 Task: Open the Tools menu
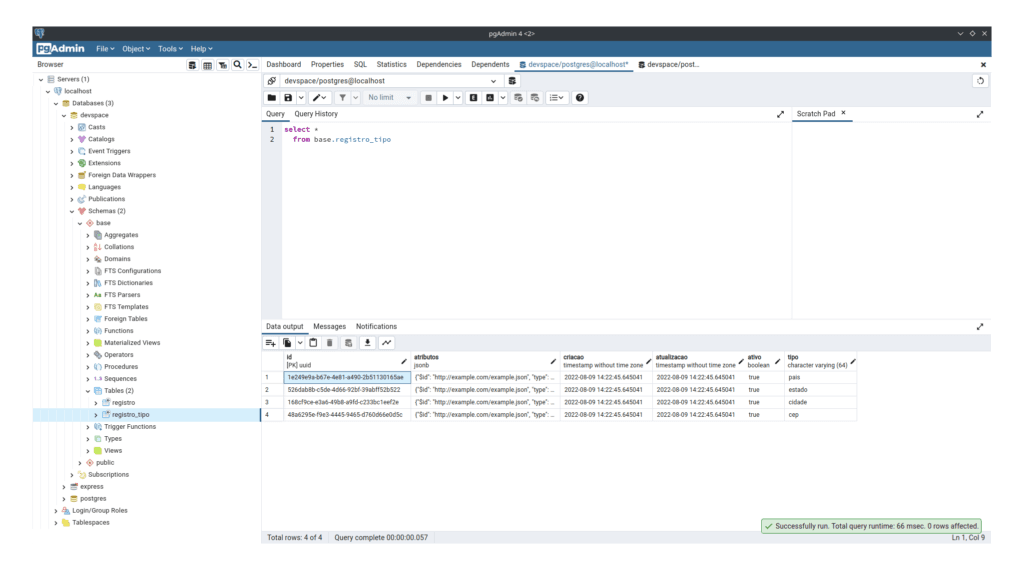pyautogui.click(x=170, y=49)
